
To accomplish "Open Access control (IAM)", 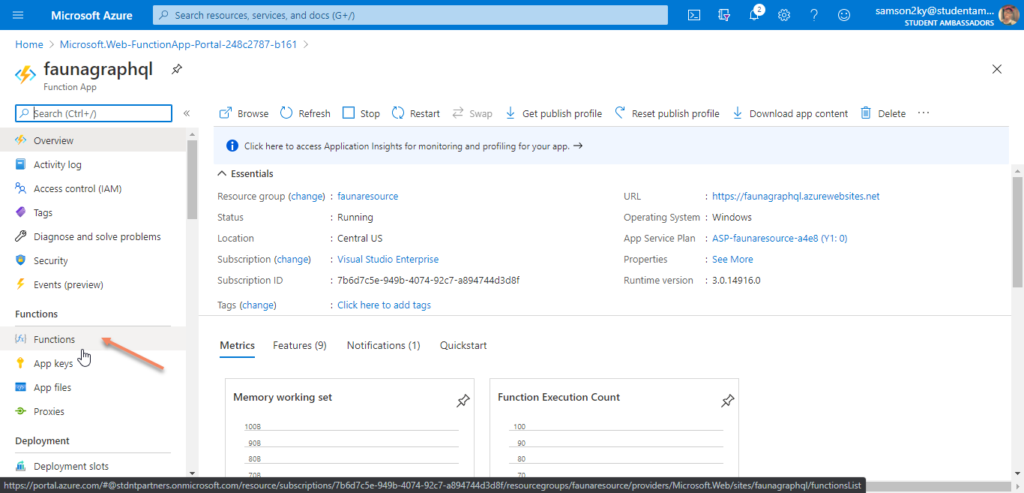I will click(x=93, y=189).
